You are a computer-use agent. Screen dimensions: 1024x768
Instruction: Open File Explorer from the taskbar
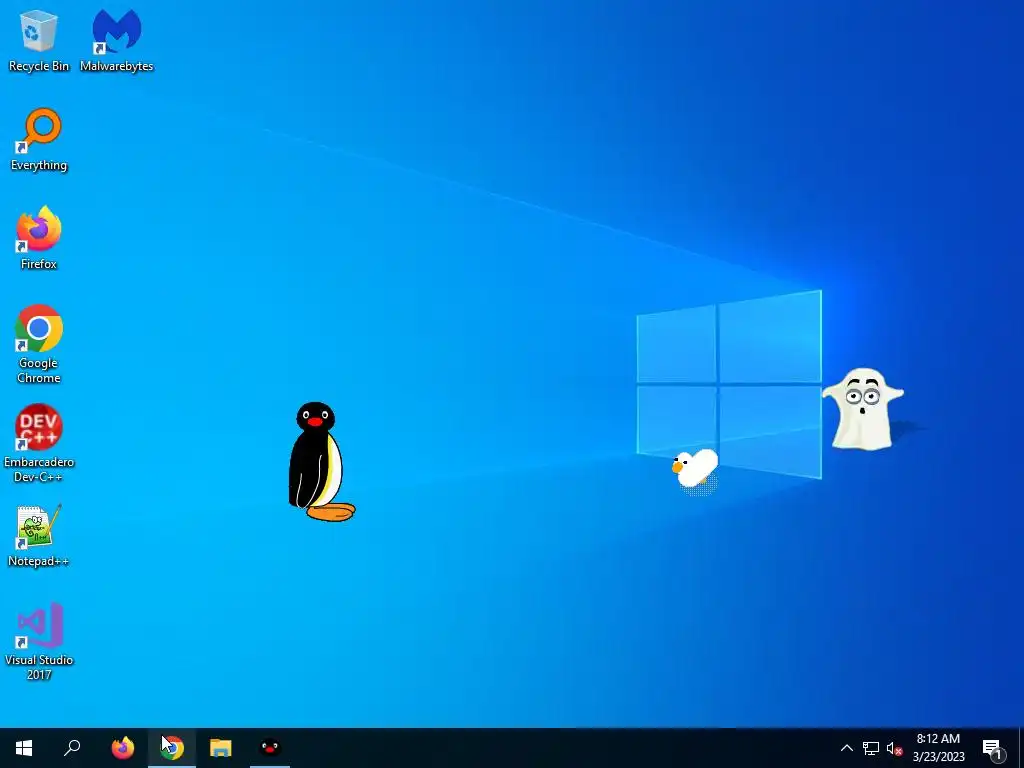tap(221, 748)
